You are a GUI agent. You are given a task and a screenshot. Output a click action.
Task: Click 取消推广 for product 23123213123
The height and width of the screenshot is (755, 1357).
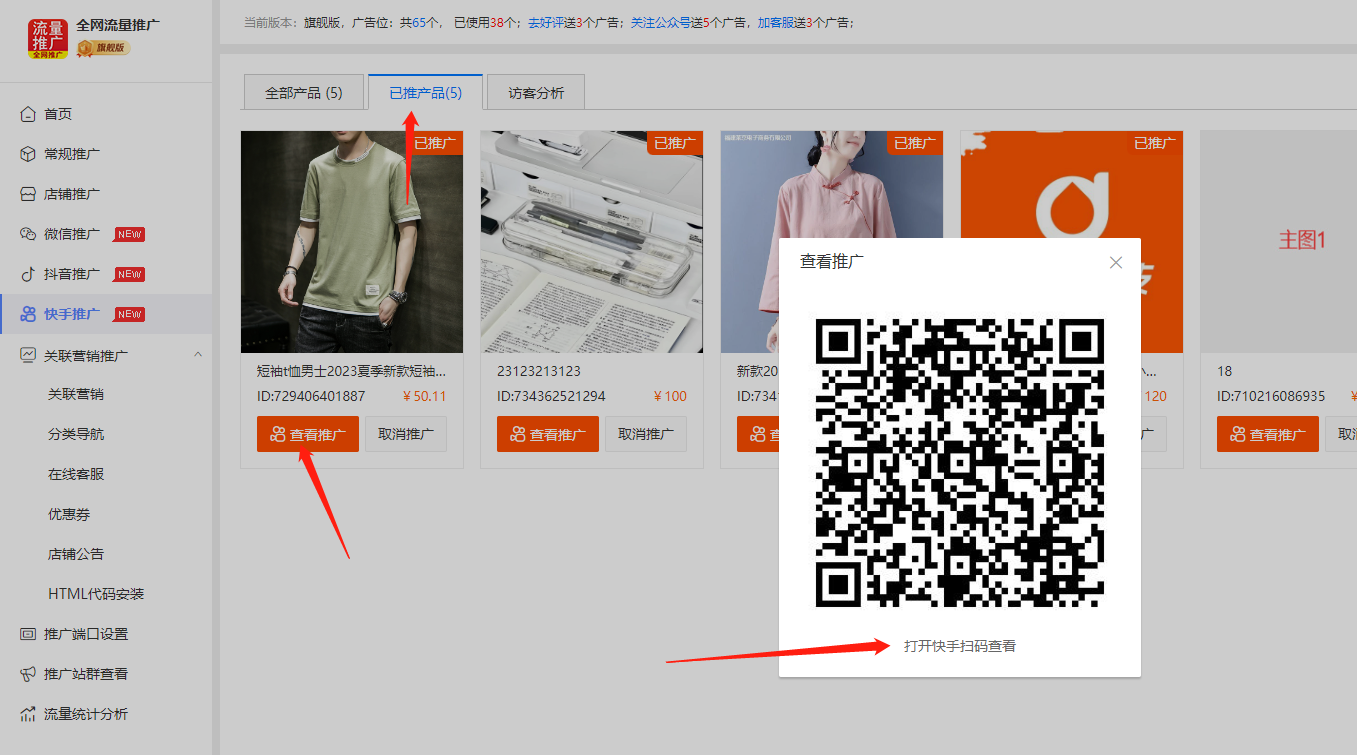tap(646, 434)
